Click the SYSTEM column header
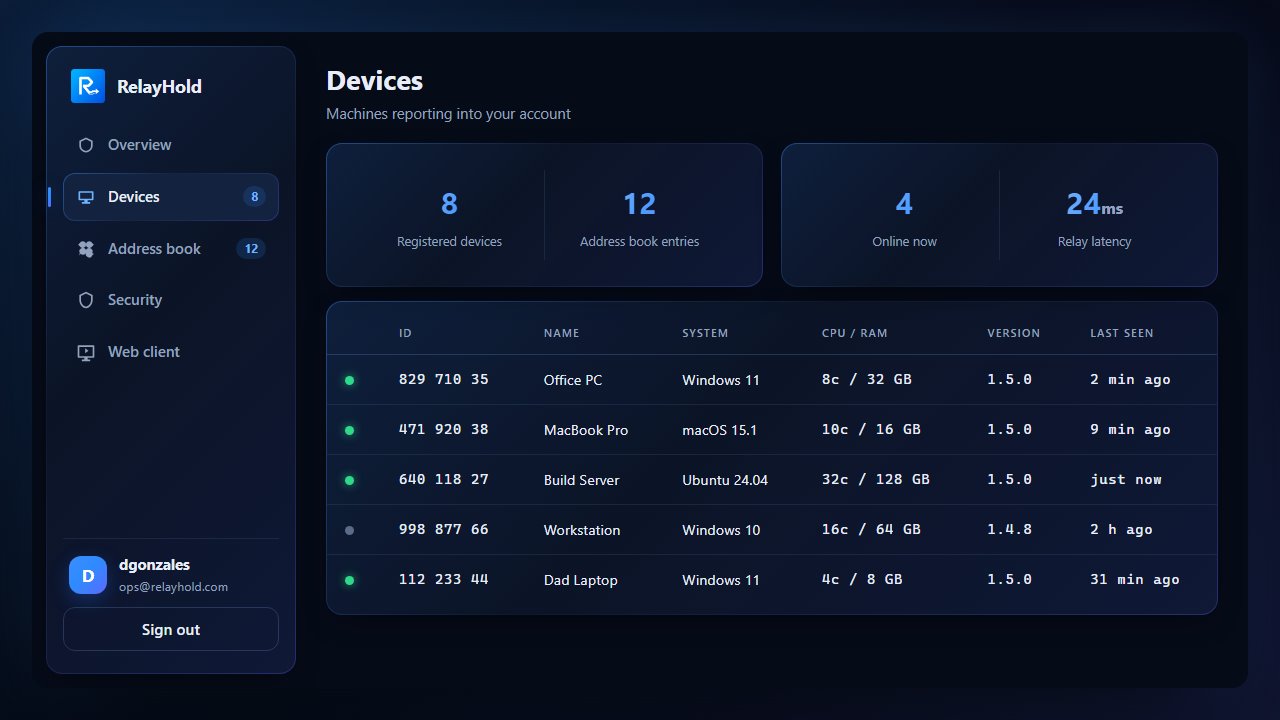This screenshot has height=720, width=1280. (x=705, y=333)
